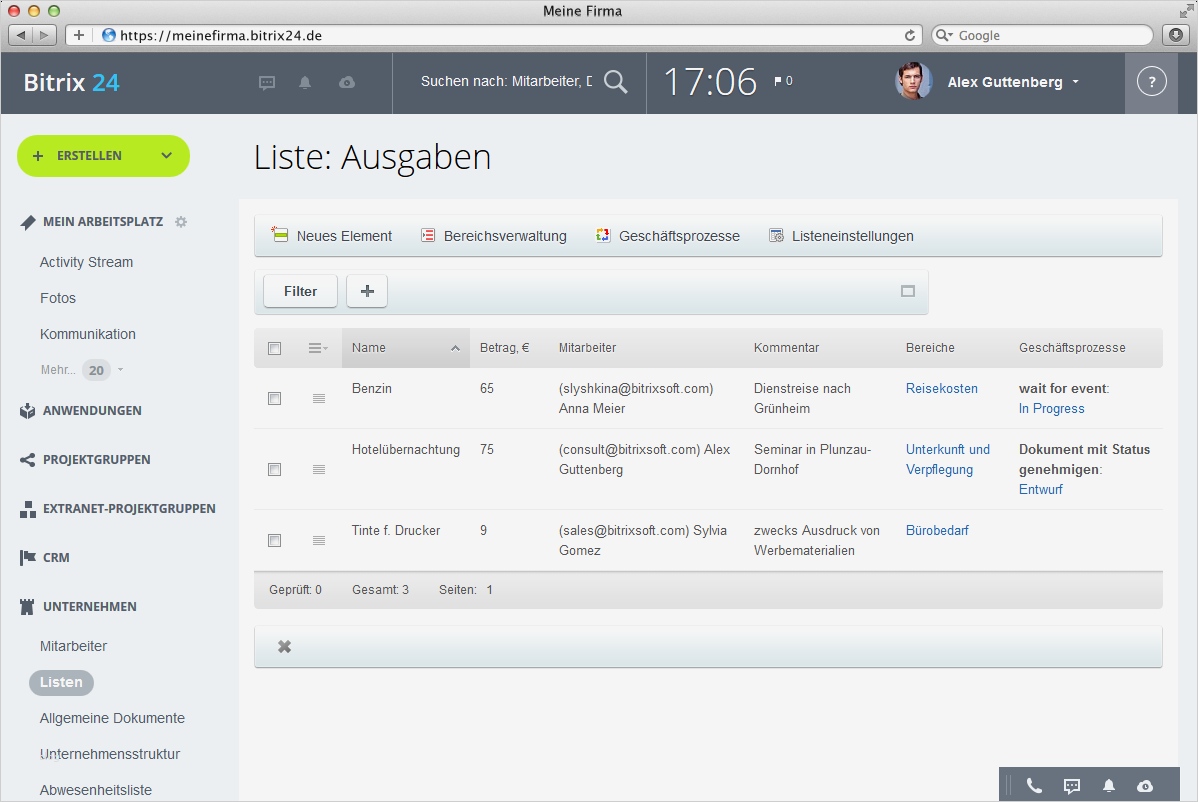Screen dimensions: 1198x802
Task: Open Kommunikation in sidebar
Action: pos(88,334)
